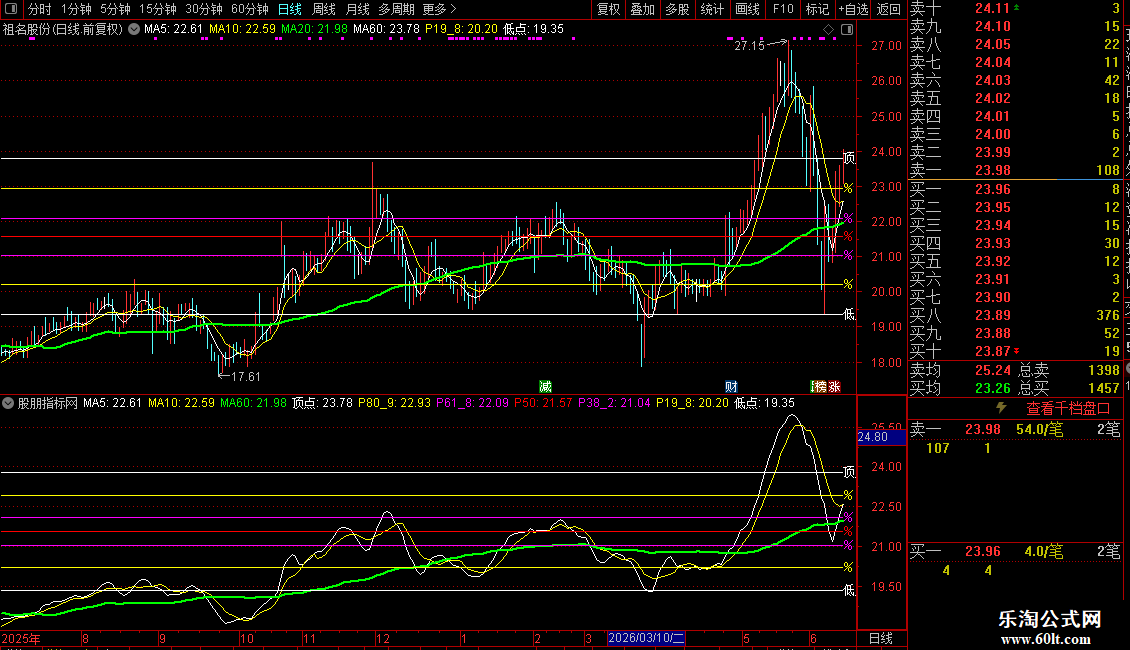Expand the 更多 periods menu
This screenshot has width=1130, height=650.
(x=439, y=9)
